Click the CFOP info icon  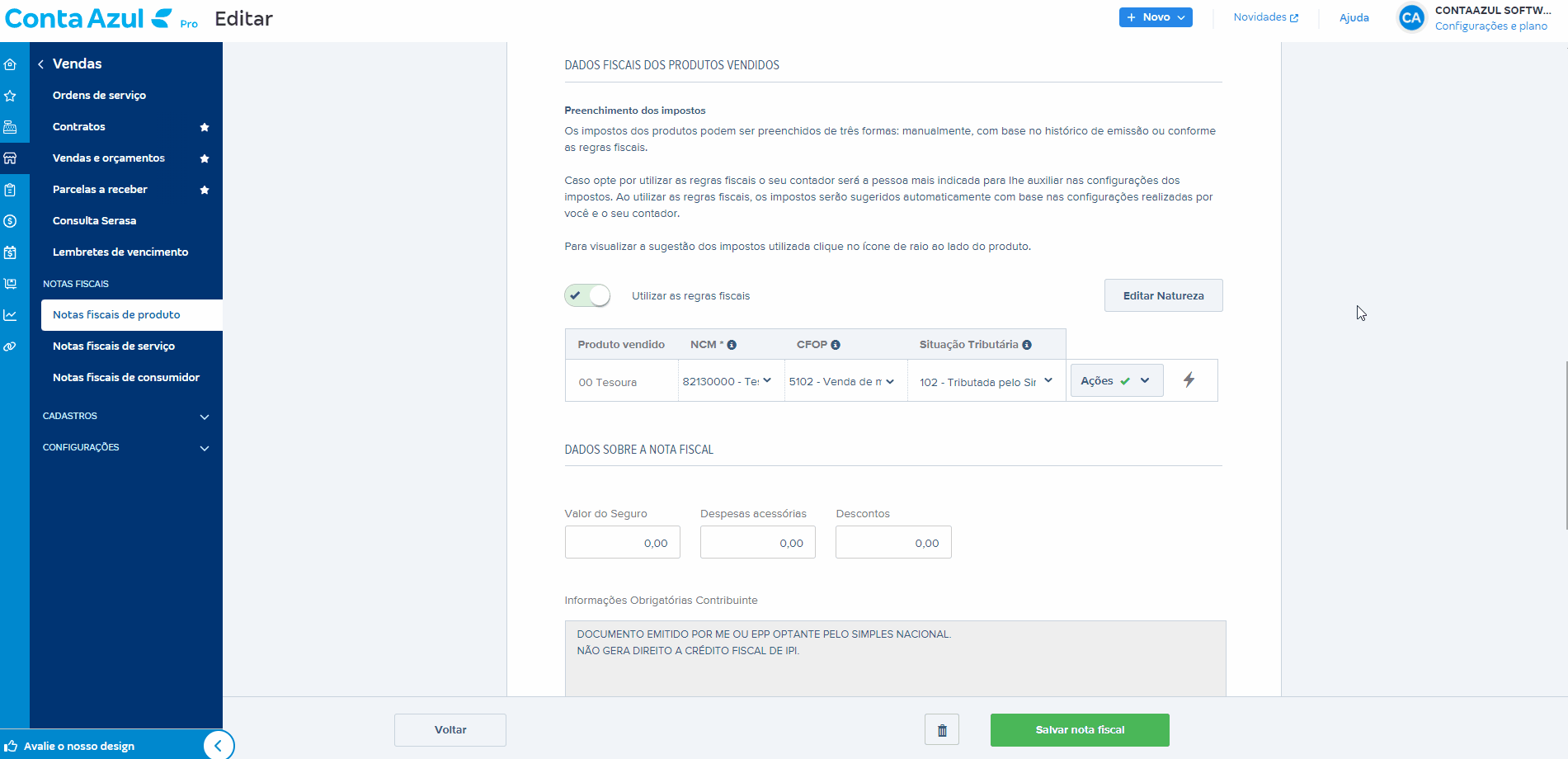(836, 345)
